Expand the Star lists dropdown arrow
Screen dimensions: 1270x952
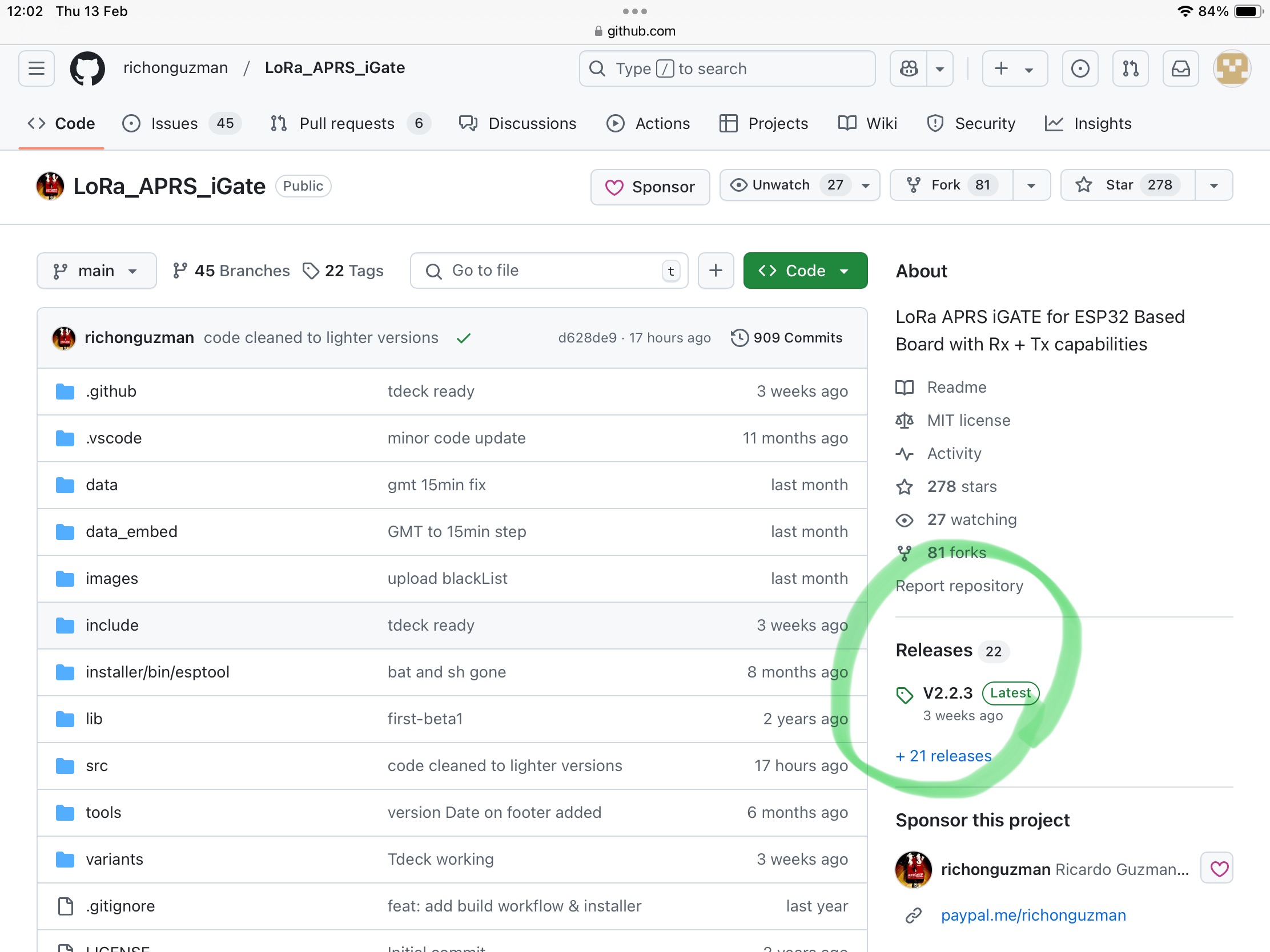coord(1213,185)
